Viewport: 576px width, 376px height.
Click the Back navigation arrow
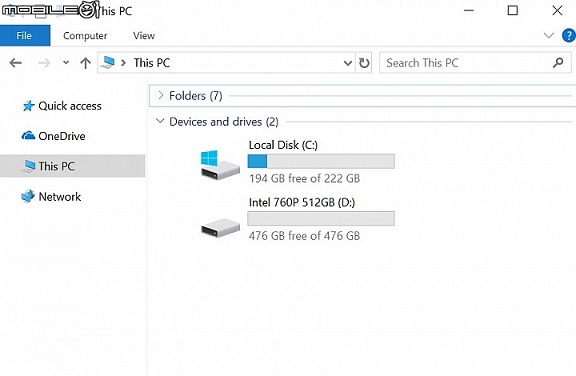(x=15, y=63)
